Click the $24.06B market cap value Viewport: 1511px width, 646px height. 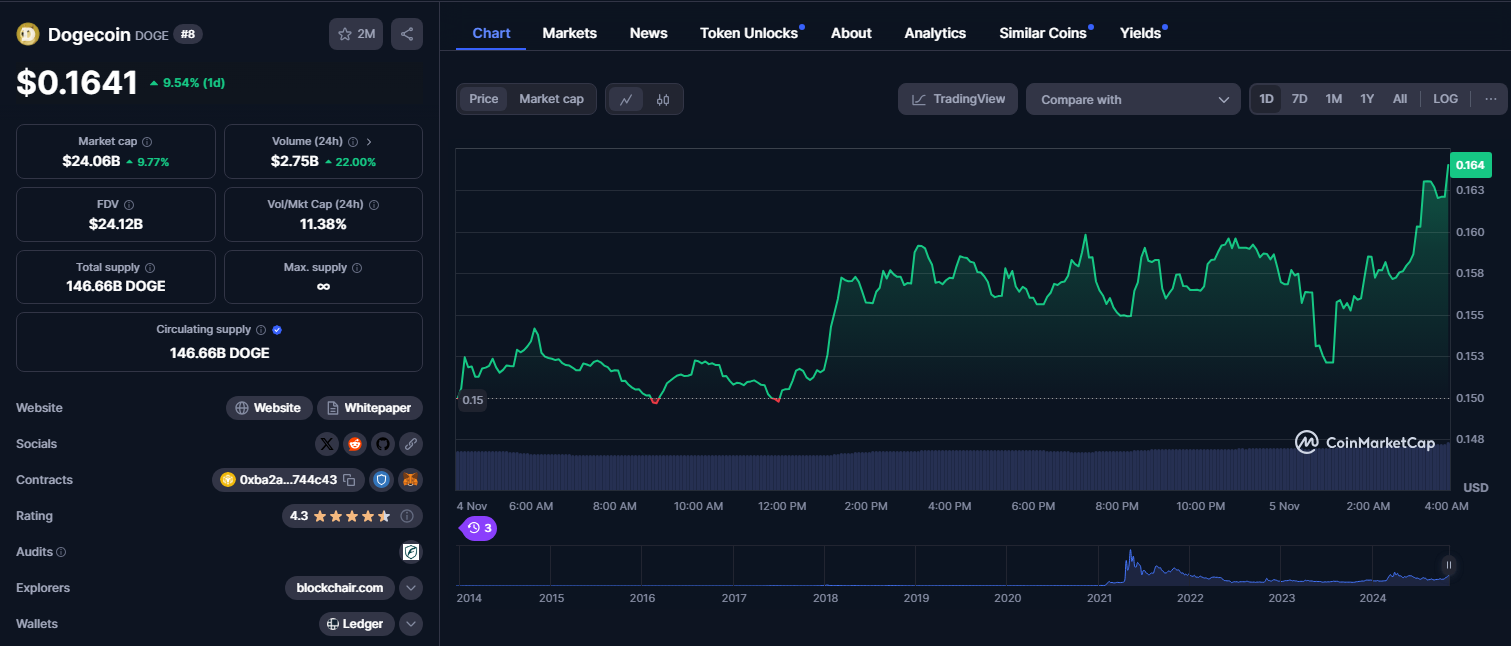91,161
